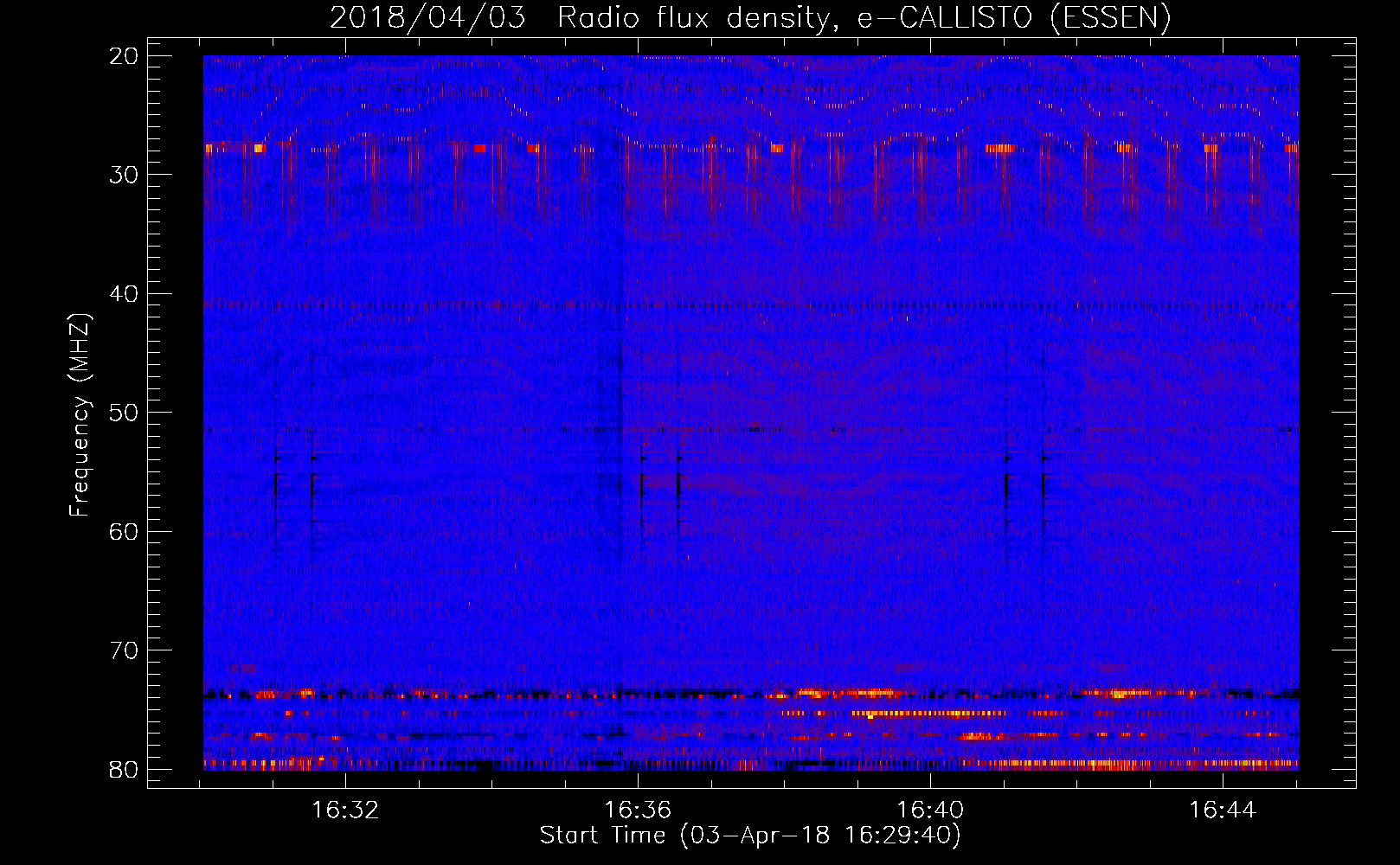
Task: Click the 16:32 time tick label
Action: (x=345, y=811)
